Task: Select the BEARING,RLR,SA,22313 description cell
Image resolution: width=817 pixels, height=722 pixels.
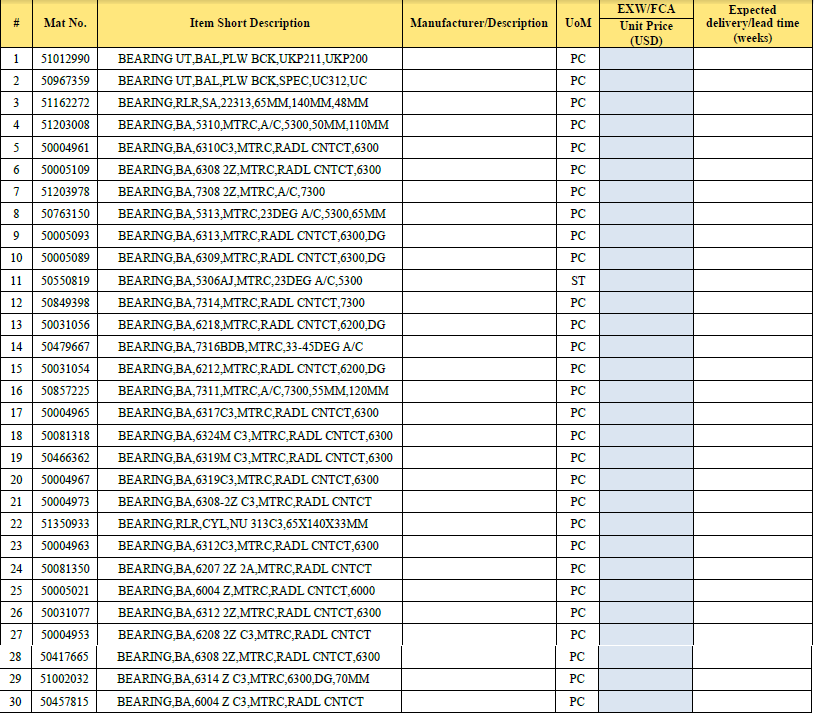Action: pos(242,103)
